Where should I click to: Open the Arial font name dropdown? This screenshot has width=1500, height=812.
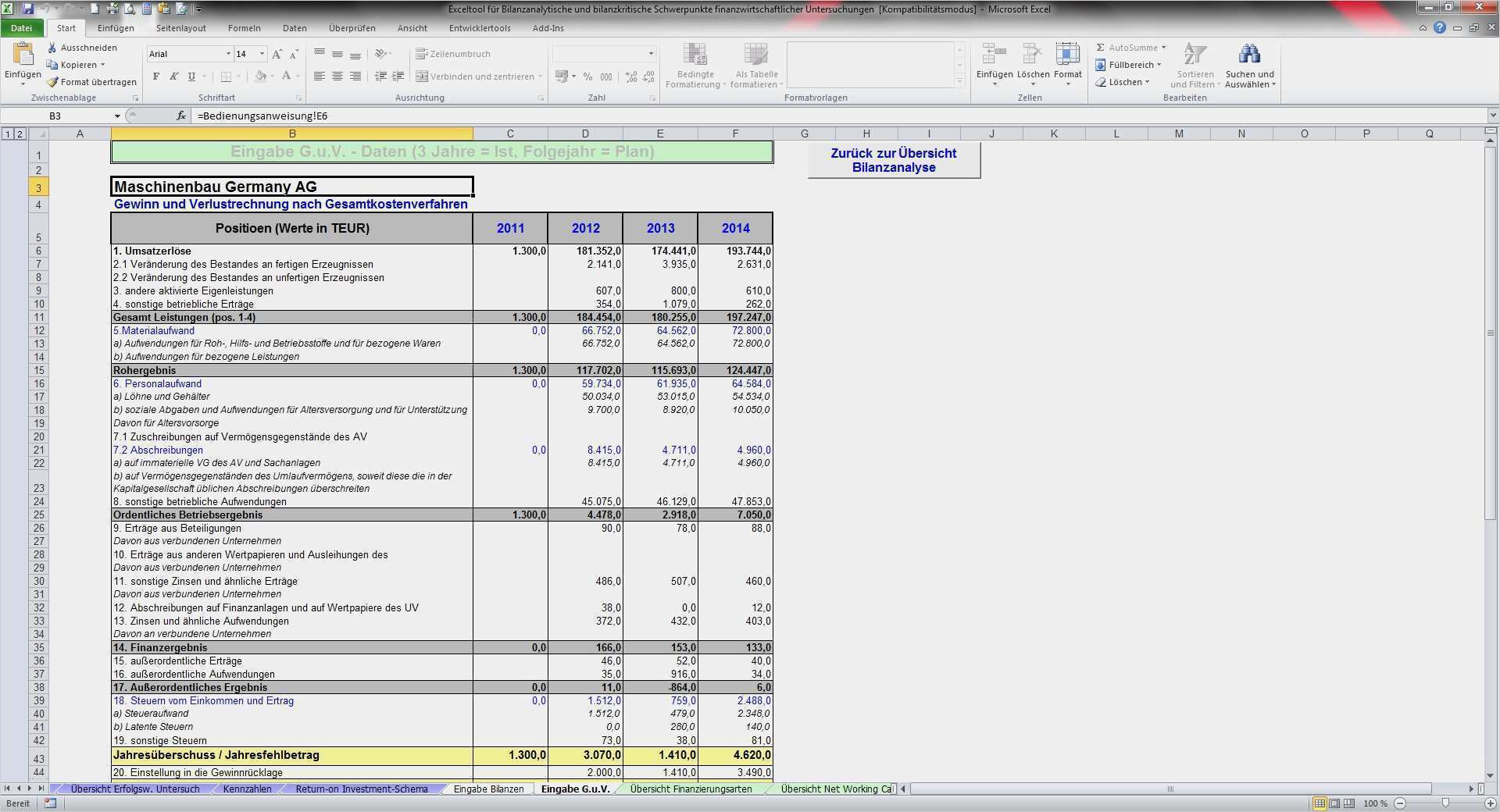(228, 54)
